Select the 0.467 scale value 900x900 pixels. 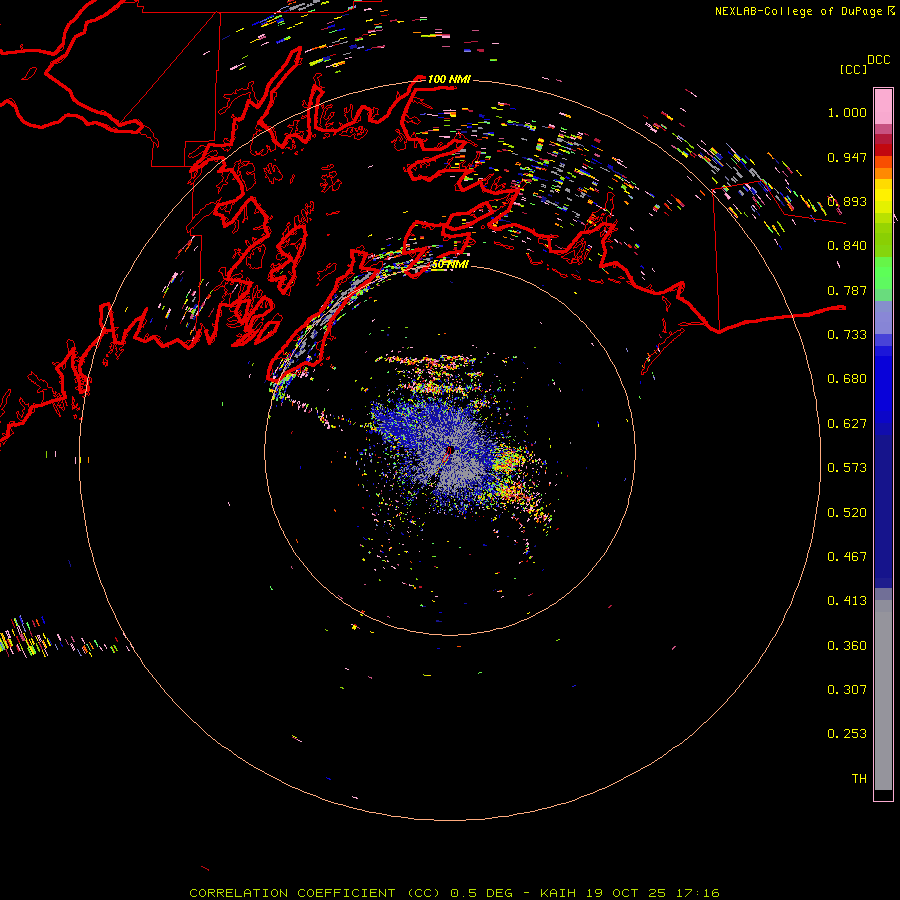coord(847,557)
